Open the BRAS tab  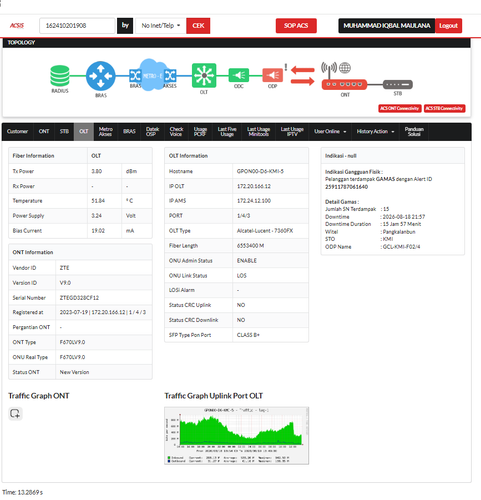(x=129, y=132)
